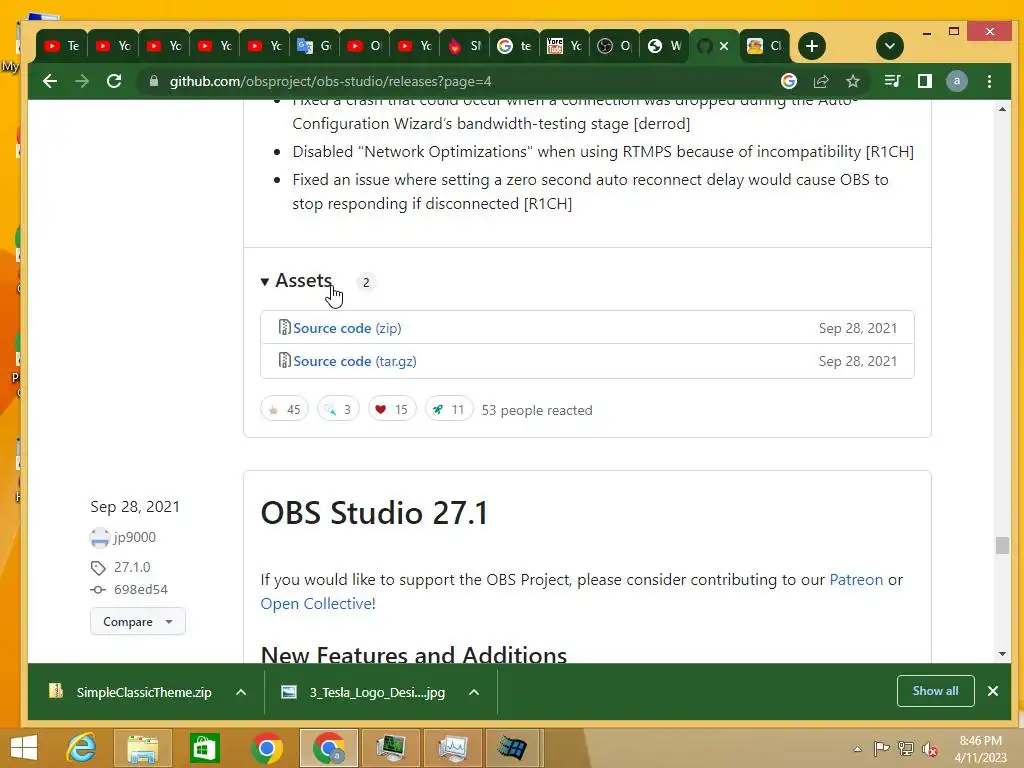Click the browser forward arrow
Screen dimensions: 1024x768
pyautogui.click(x=82, y=81)
